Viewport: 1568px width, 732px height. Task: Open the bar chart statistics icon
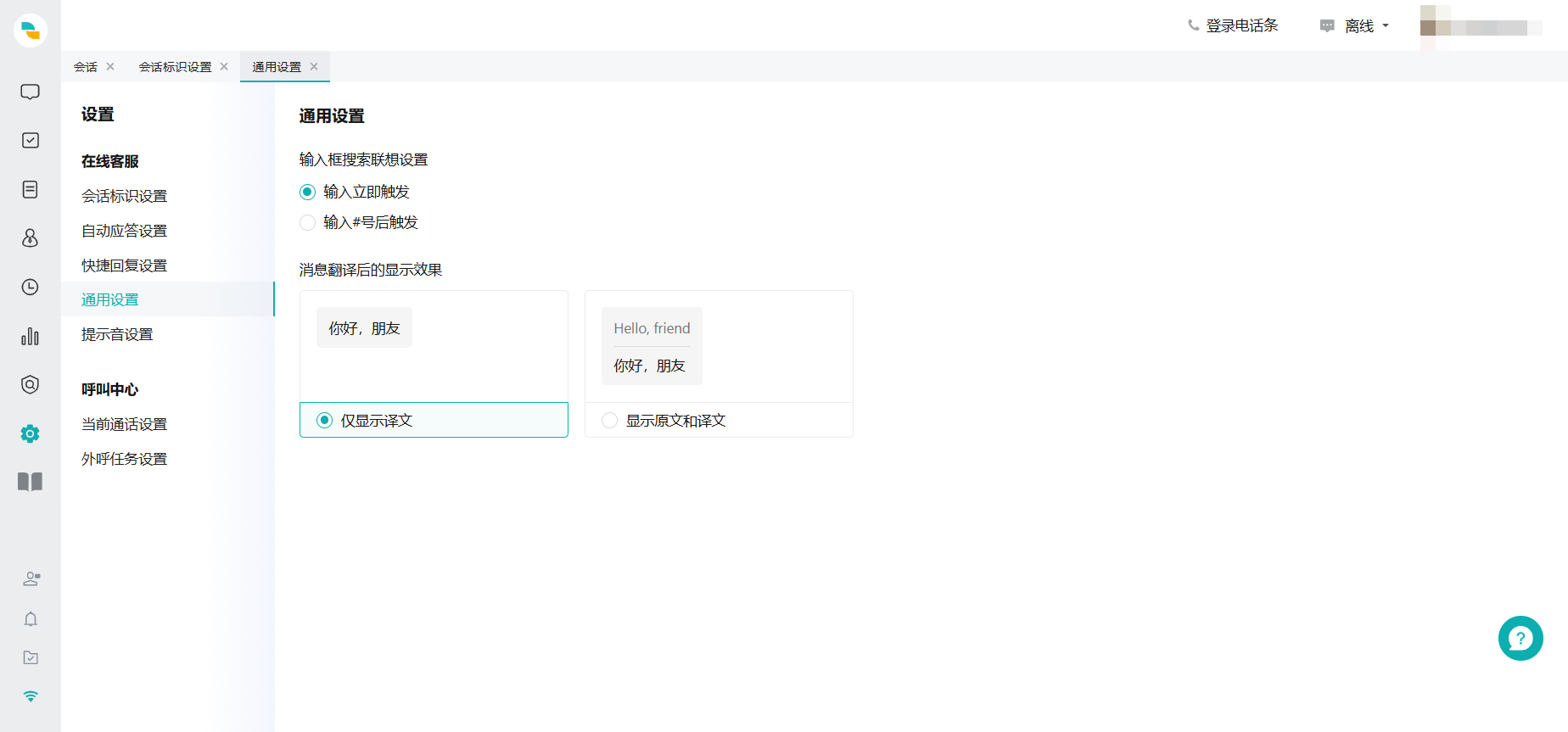(30, 336)
